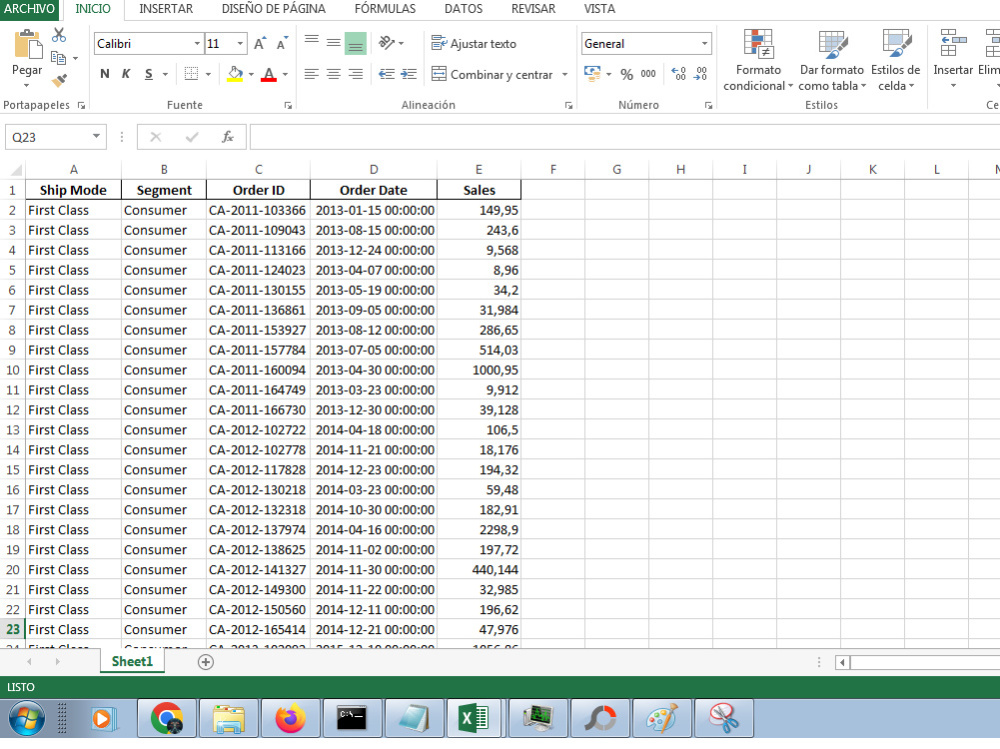Align text left icon
The height and width of the screenshot is (749, 1000).
(x=311, y=74)
